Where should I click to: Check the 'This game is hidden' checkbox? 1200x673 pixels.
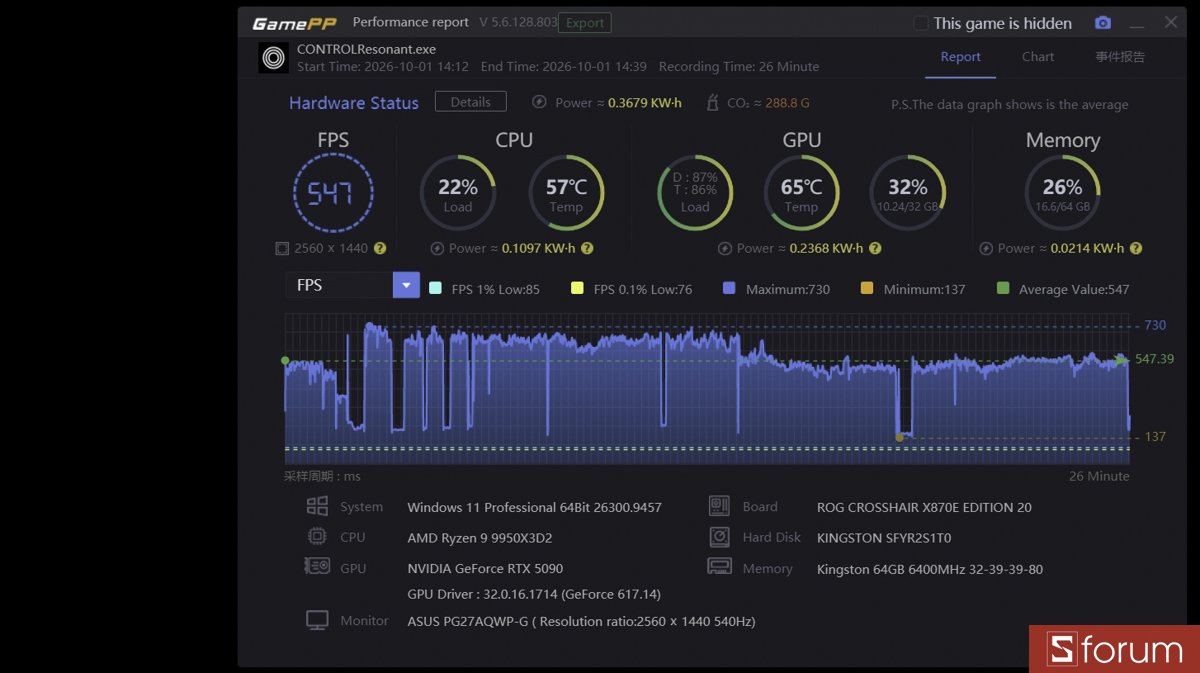(921, 23)
